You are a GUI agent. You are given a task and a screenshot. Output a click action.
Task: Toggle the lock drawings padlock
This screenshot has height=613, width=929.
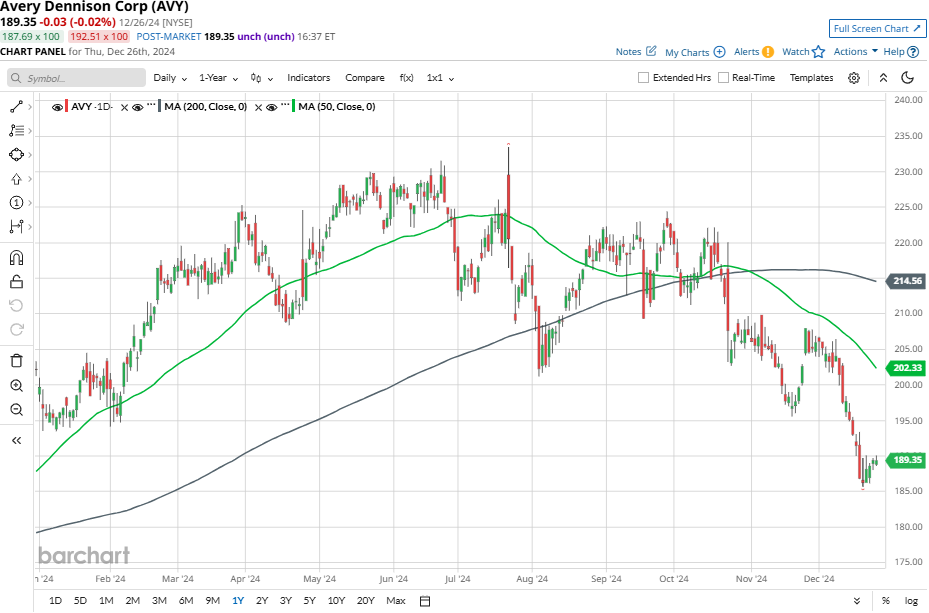17,282
